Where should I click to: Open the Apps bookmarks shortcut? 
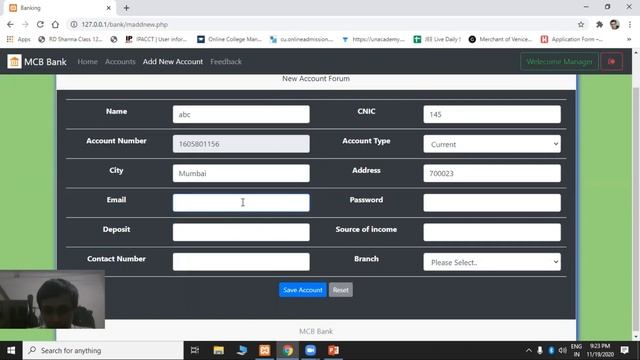(18, 39)
